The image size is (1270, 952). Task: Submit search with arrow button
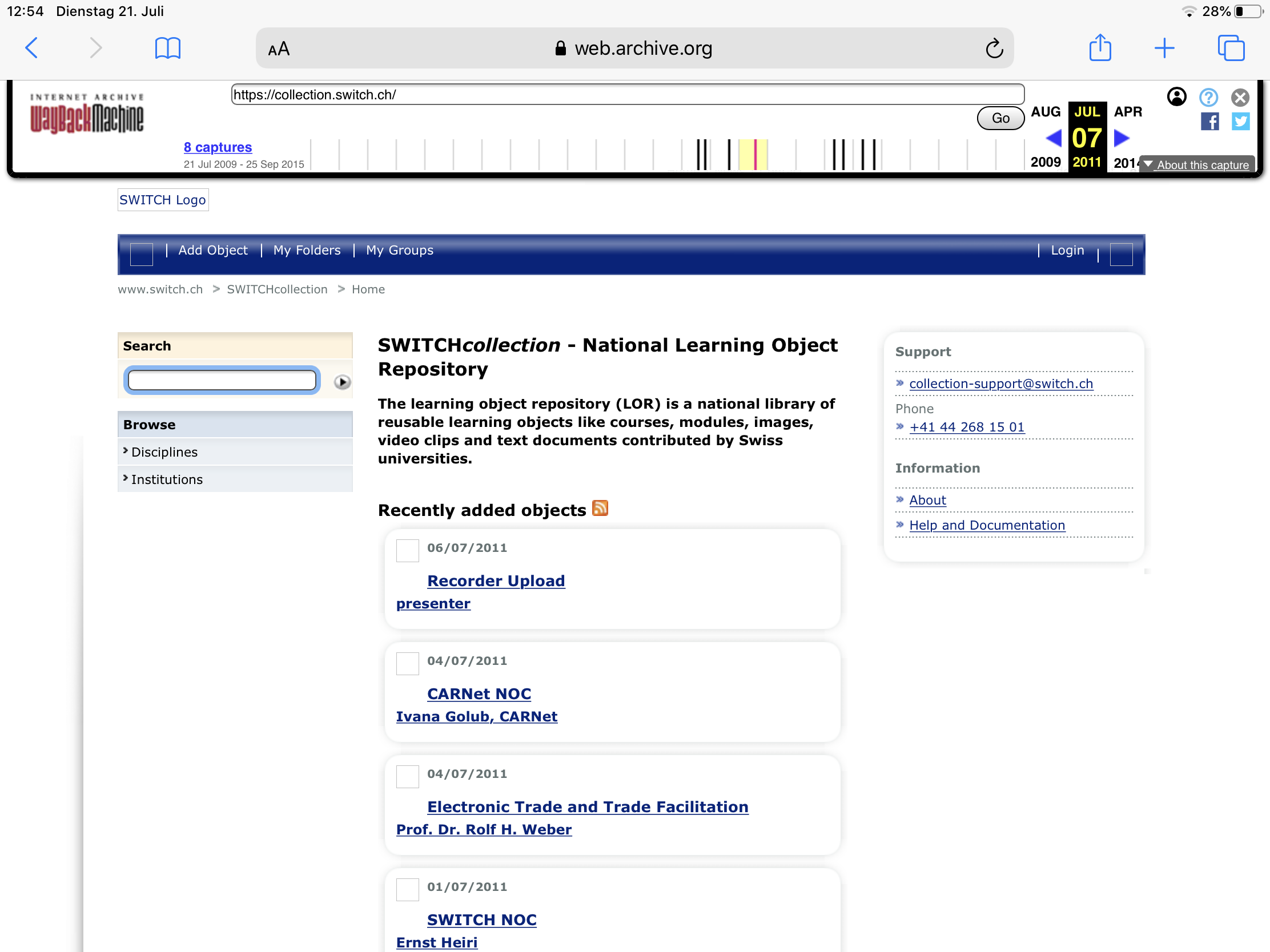pos(342,382)
